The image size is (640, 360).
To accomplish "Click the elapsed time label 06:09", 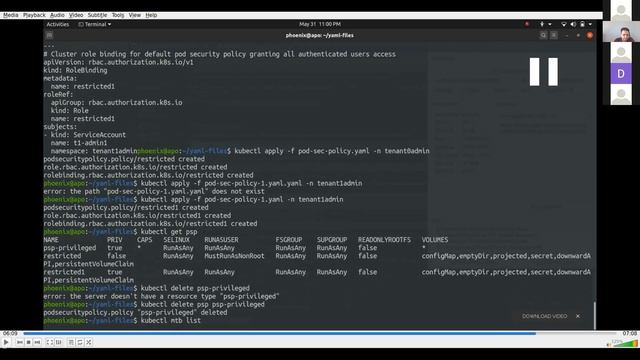I will coord(10,333).
